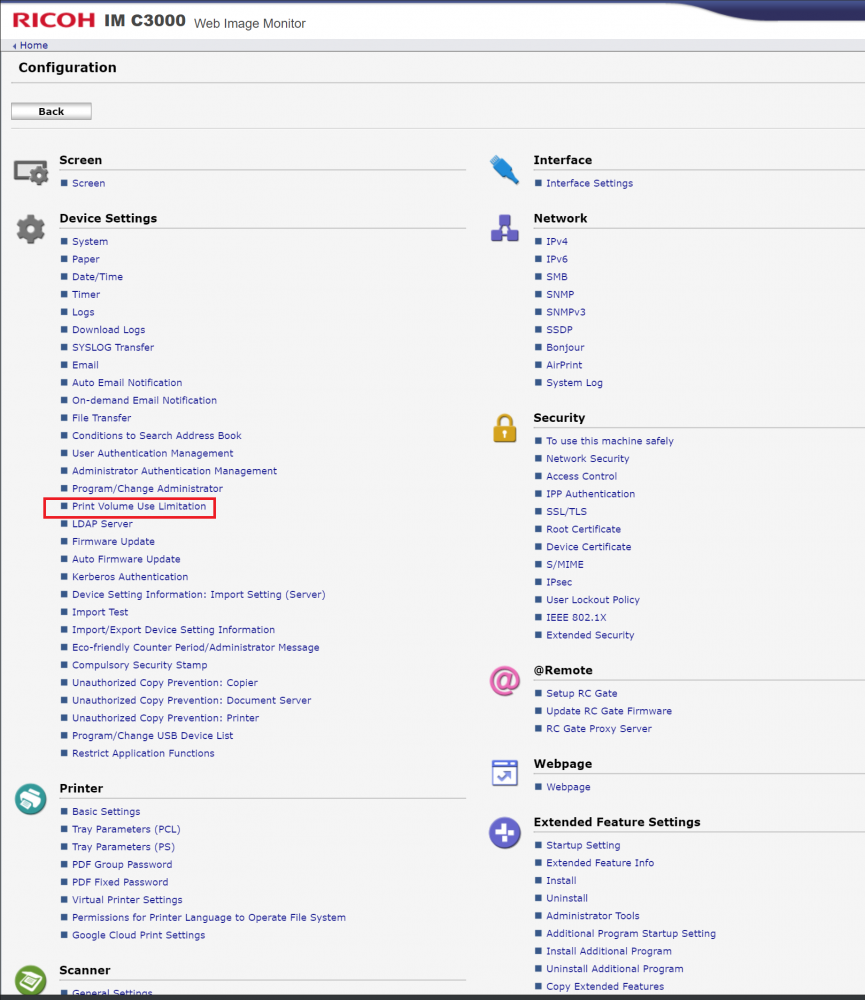Click the Printer section icon

pos(30,799)
